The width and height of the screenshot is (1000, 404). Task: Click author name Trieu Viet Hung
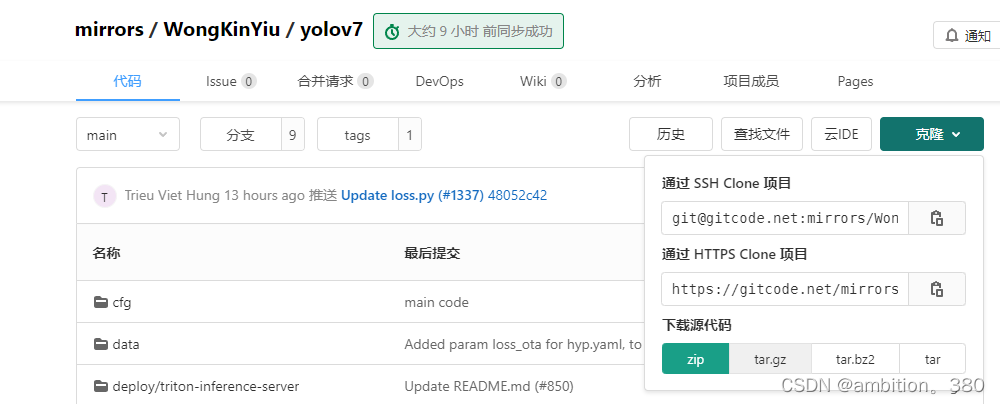pyautogui.click(x=173, y=195)
